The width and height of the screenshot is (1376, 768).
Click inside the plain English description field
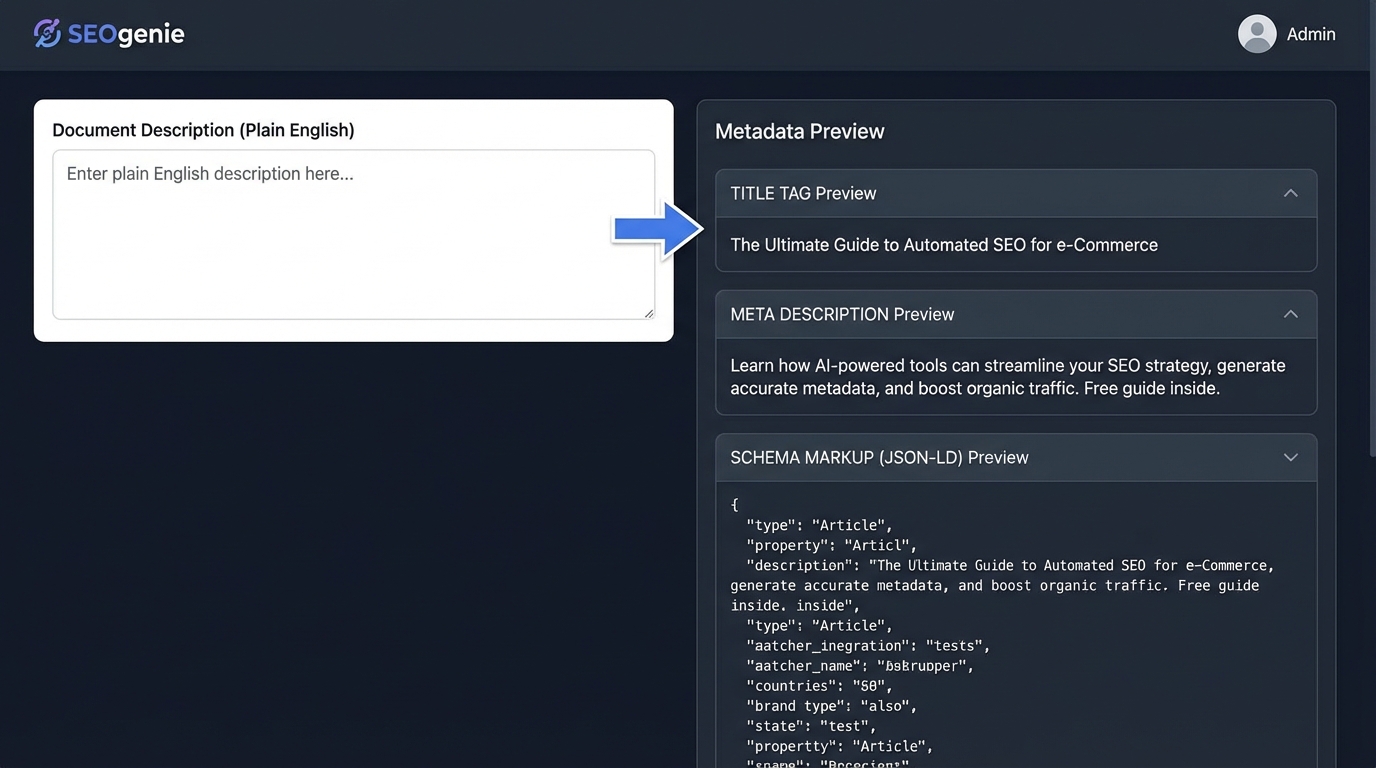coord(353,230)
